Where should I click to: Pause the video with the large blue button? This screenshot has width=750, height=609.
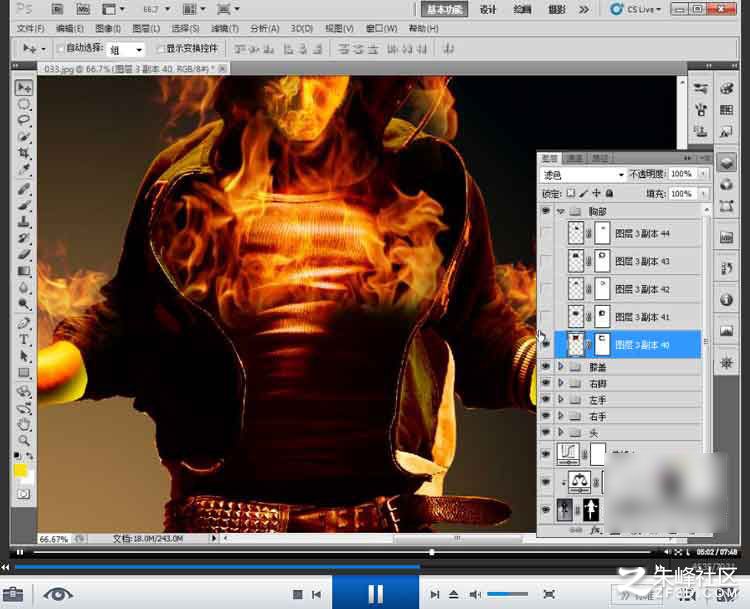(375, 594)
